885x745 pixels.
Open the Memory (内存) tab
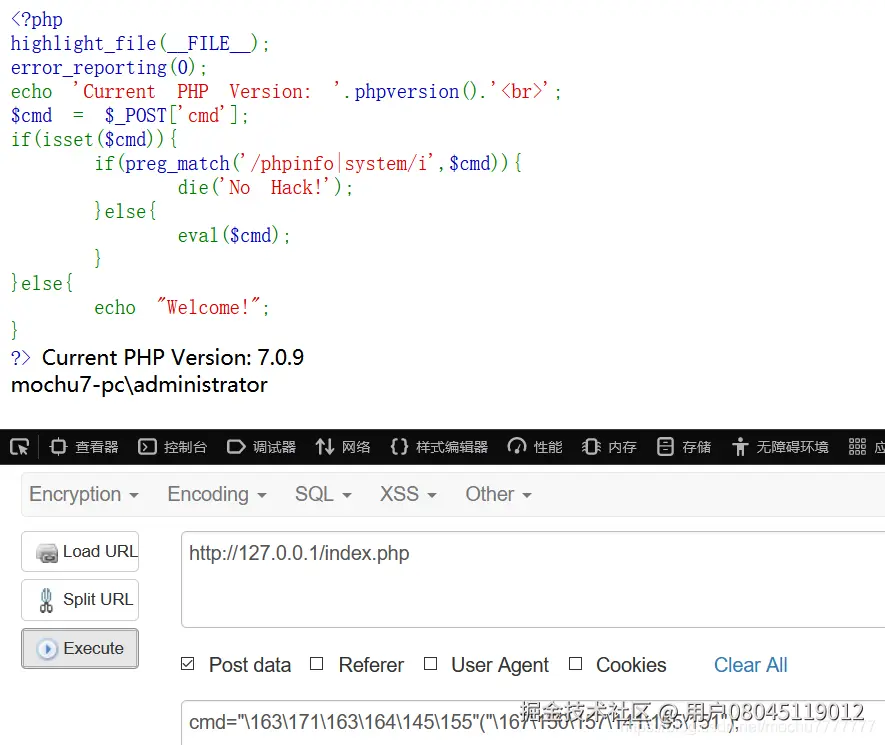(x=609, y=447)
